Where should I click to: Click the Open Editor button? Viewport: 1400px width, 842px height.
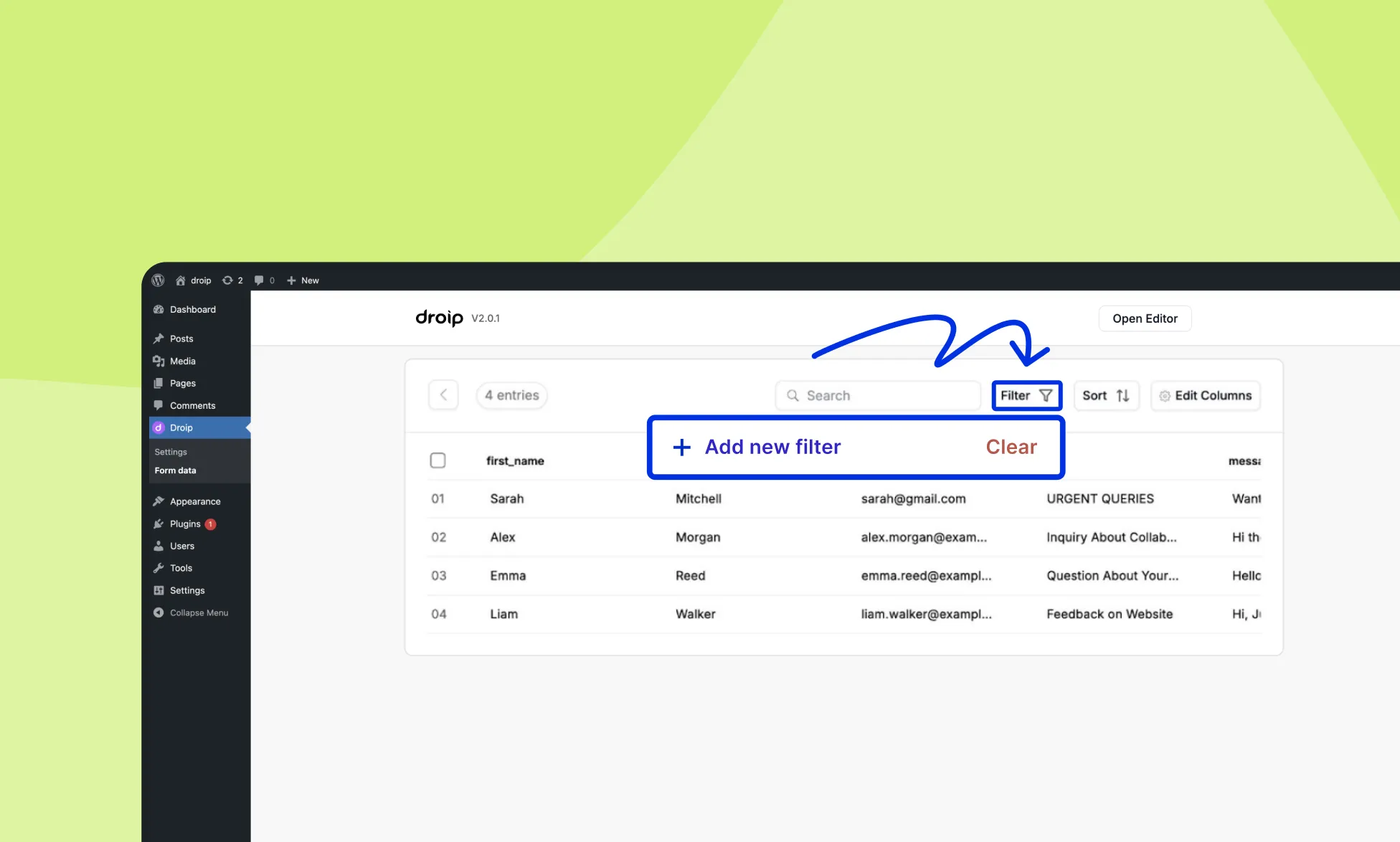click(x=1145, y=318)
